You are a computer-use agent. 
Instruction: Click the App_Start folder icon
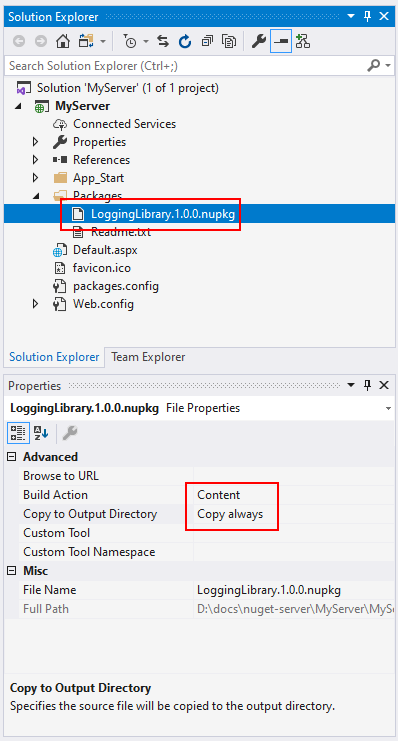tap(60, 178)
